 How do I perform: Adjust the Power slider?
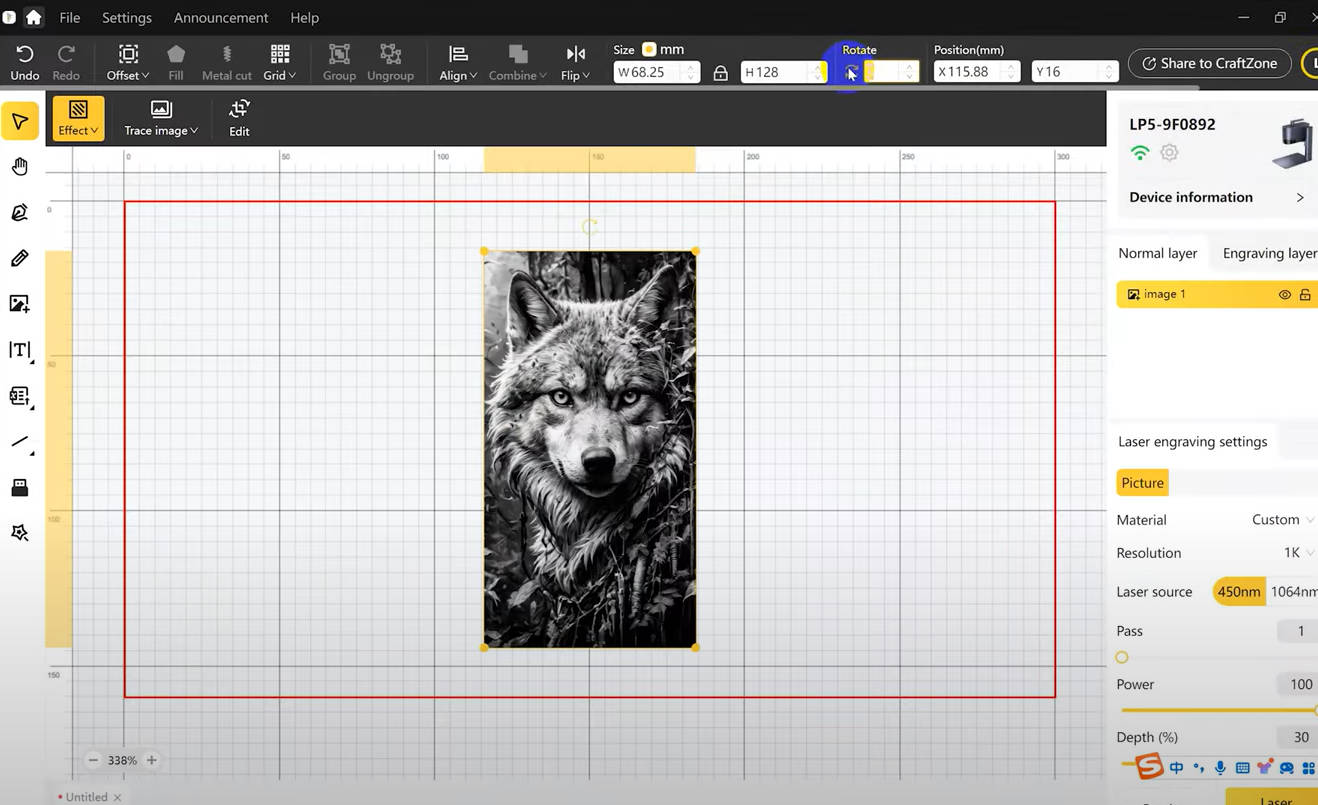point(1216,710)
